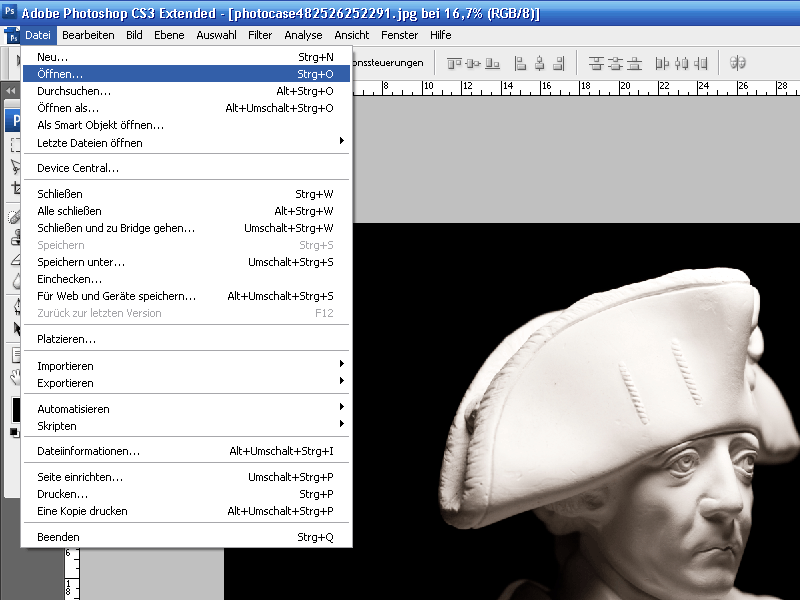Choose Als Smart Objekt öffnen...

coord(186,125)
